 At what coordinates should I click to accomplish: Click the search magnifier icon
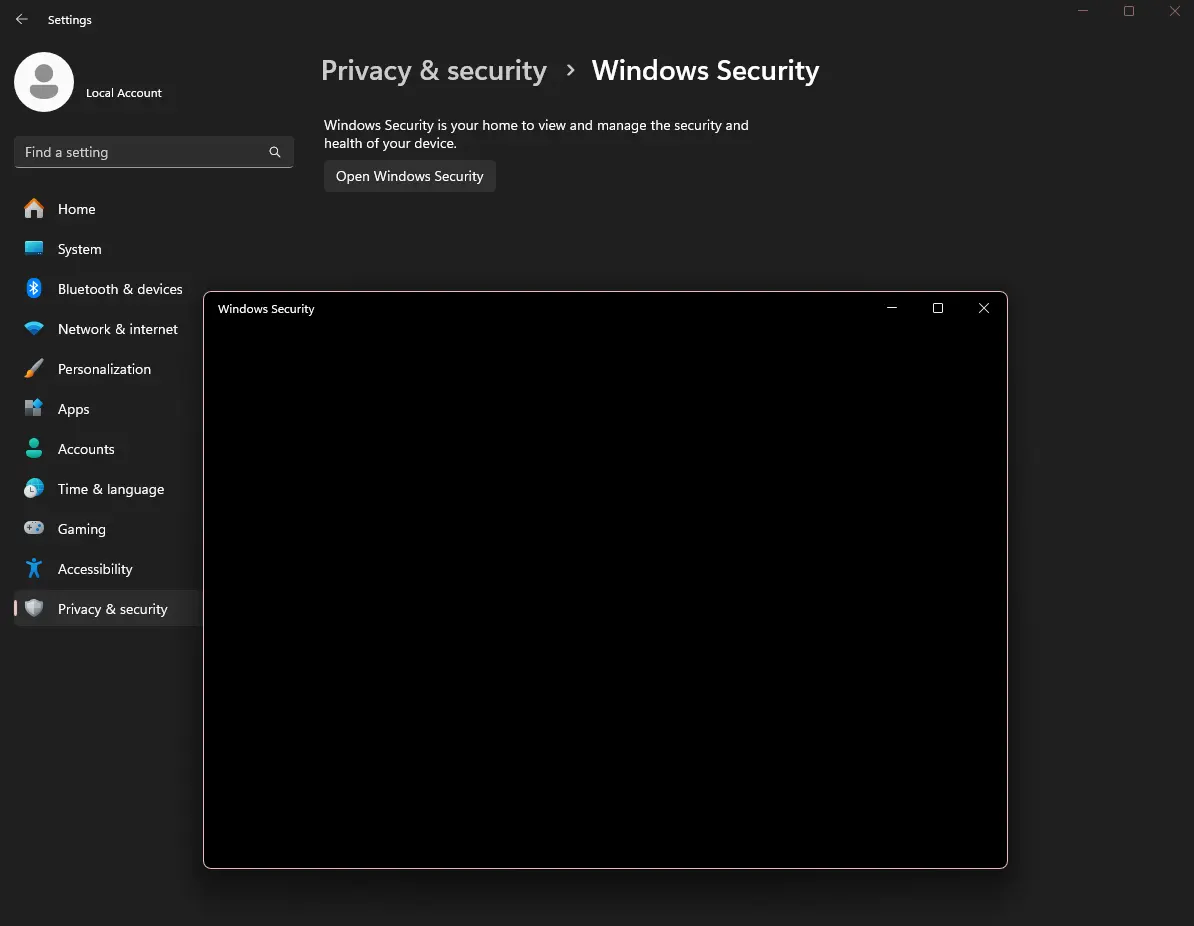pyautogui.click(x=275, y=152)
